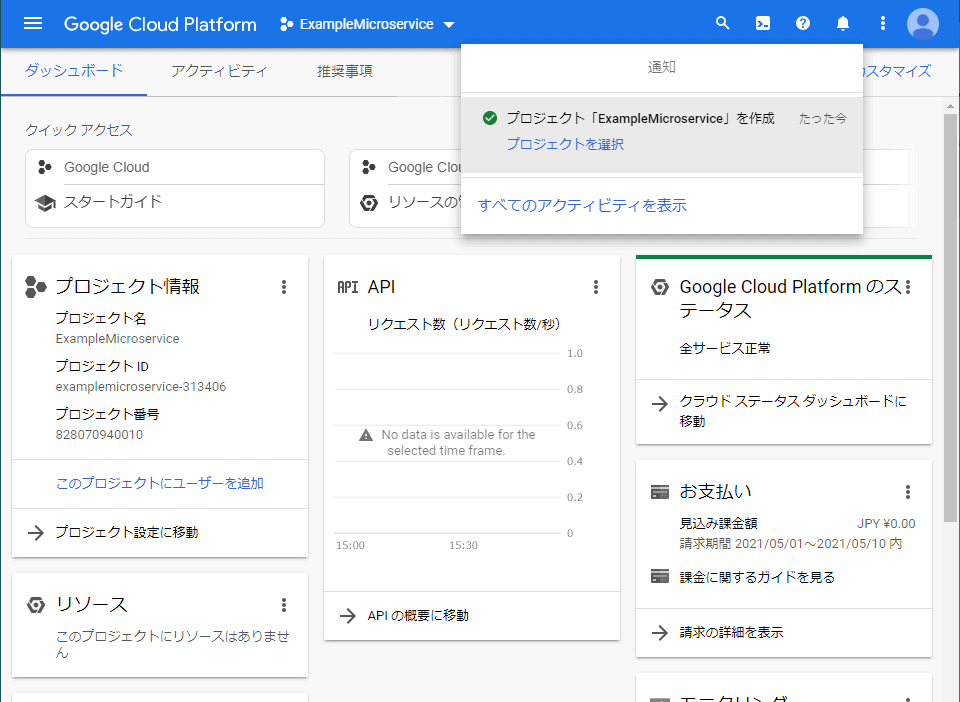
Task: Switch to the ダッシュボード tab
Action: click(x=73, y=71)
